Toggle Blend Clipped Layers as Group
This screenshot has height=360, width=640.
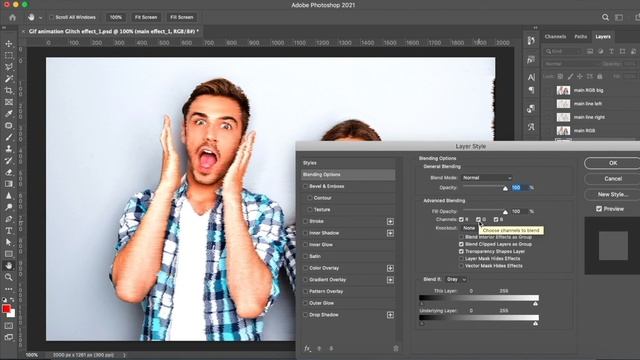(x=461, y=244)
